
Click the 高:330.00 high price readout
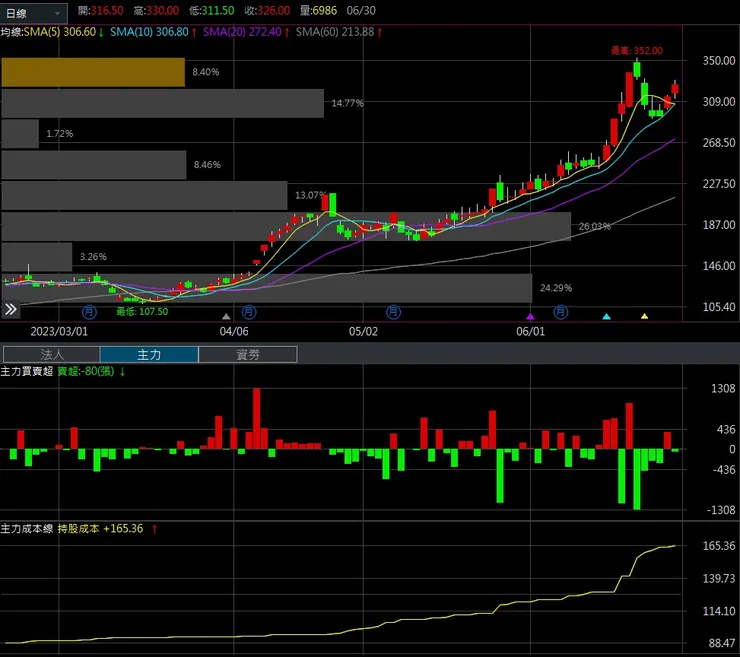point(156,10)
